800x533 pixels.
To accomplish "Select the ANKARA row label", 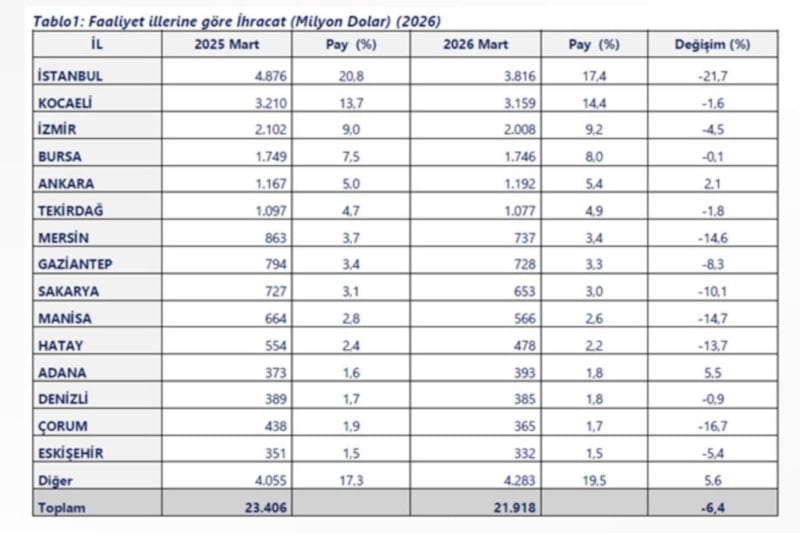I will coord(63,183).
